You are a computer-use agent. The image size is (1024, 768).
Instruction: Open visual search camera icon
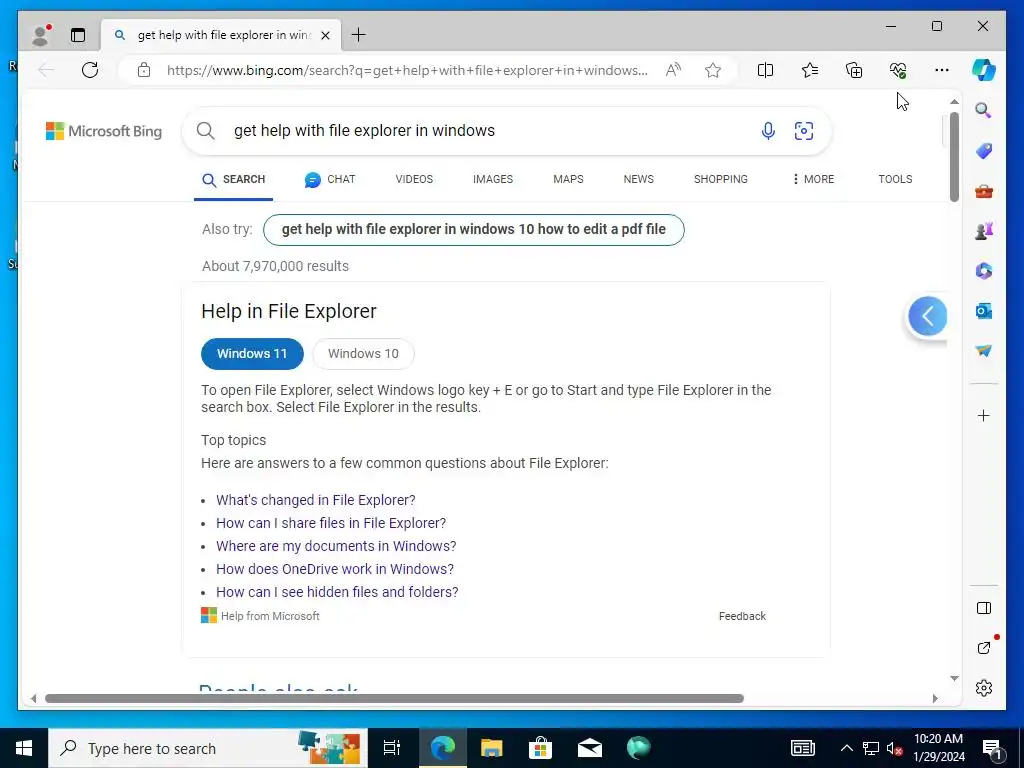pyautogui.click(x=804, y=131)
